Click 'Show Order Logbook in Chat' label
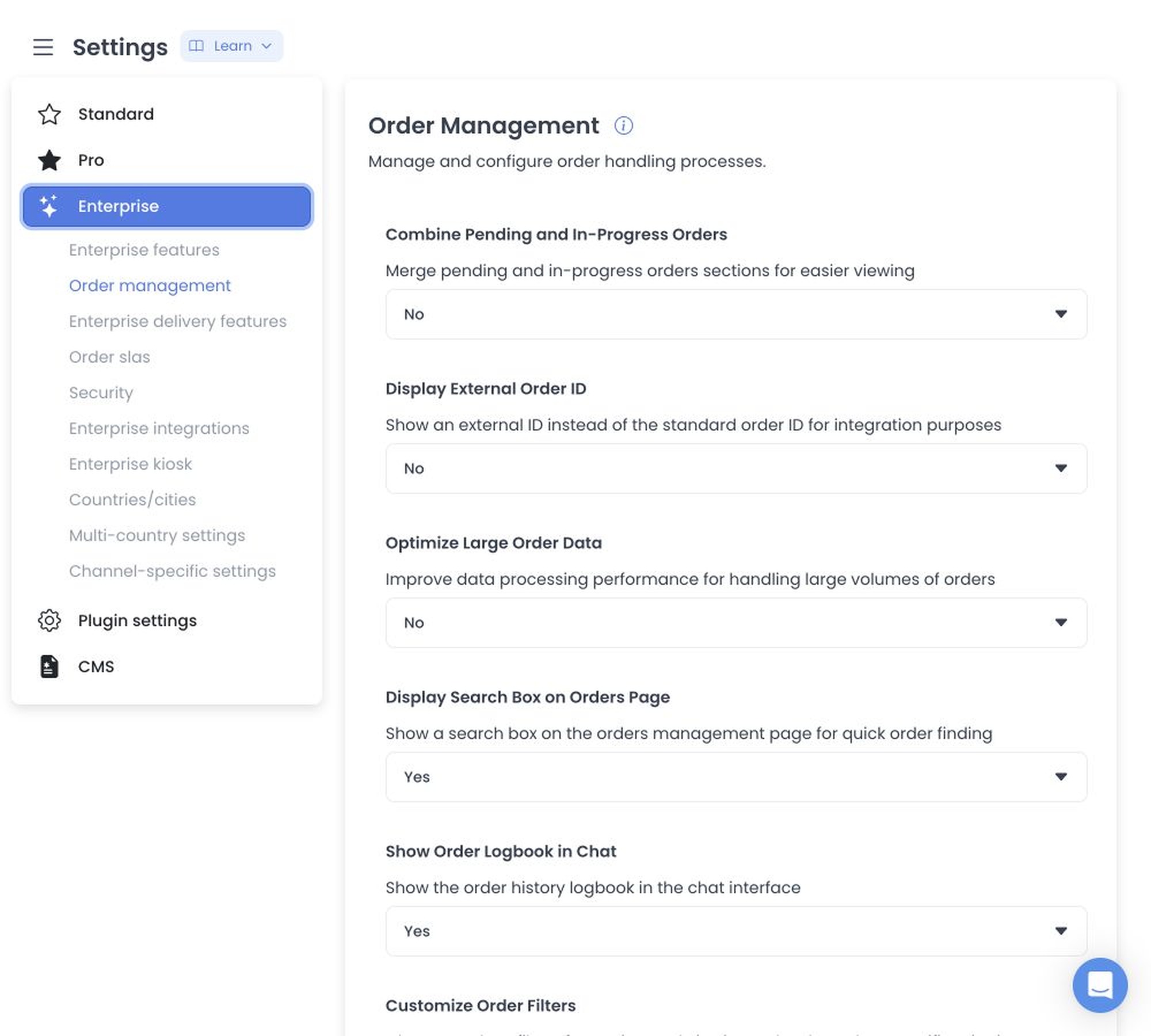This screenshot has height=1036, width=1151. pos(501,851)
